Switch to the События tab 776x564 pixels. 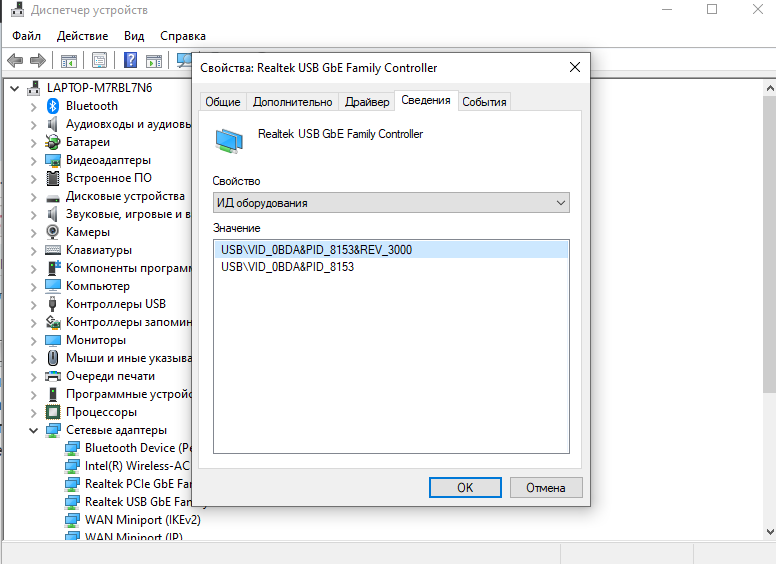point(484,102)
